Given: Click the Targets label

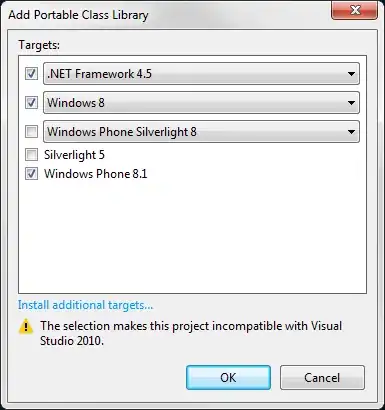Looking at the screenshot, I should [x=39, y=45].
